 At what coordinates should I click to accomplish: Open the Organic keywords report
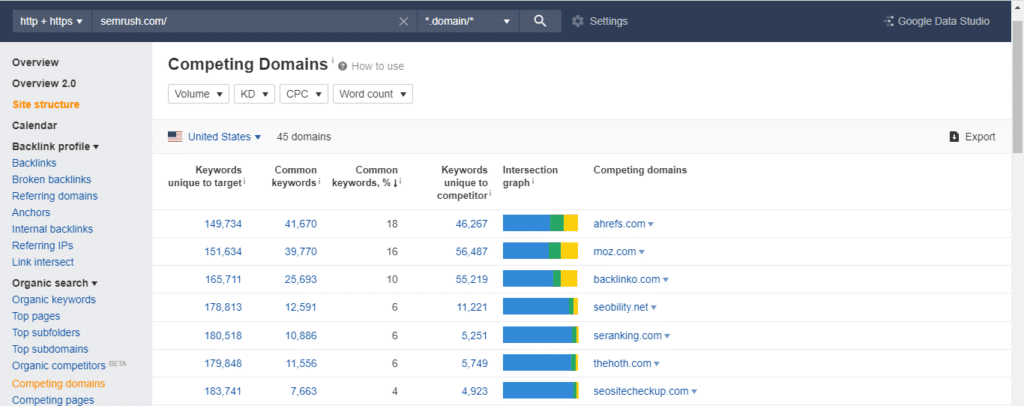(x=54, y=300)
